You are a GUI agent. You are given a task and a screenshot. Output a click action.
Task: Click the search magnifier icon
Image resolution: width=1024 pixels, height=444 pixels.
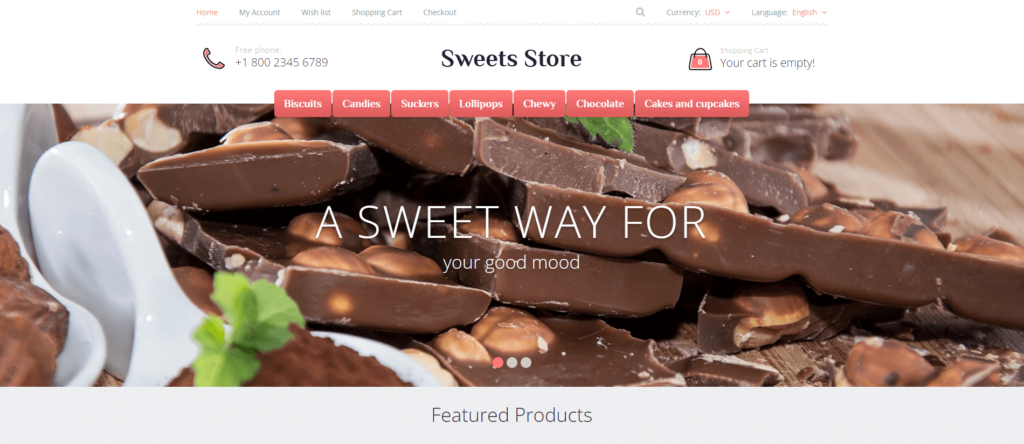[640, 12]
